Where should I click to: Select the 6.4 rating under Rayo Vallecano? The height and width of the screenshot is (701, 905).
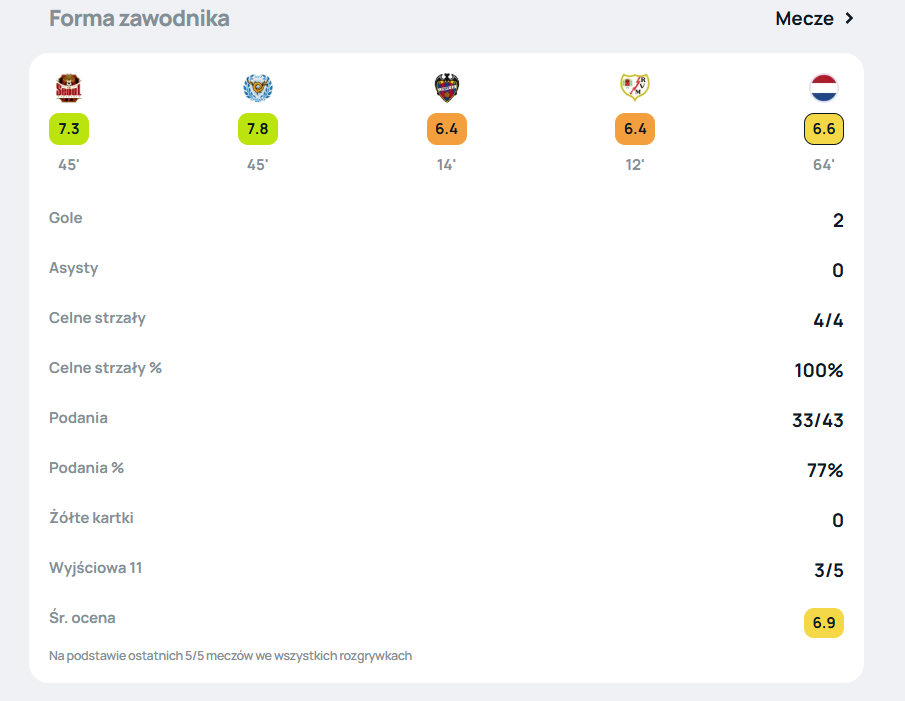coord(635,129)
